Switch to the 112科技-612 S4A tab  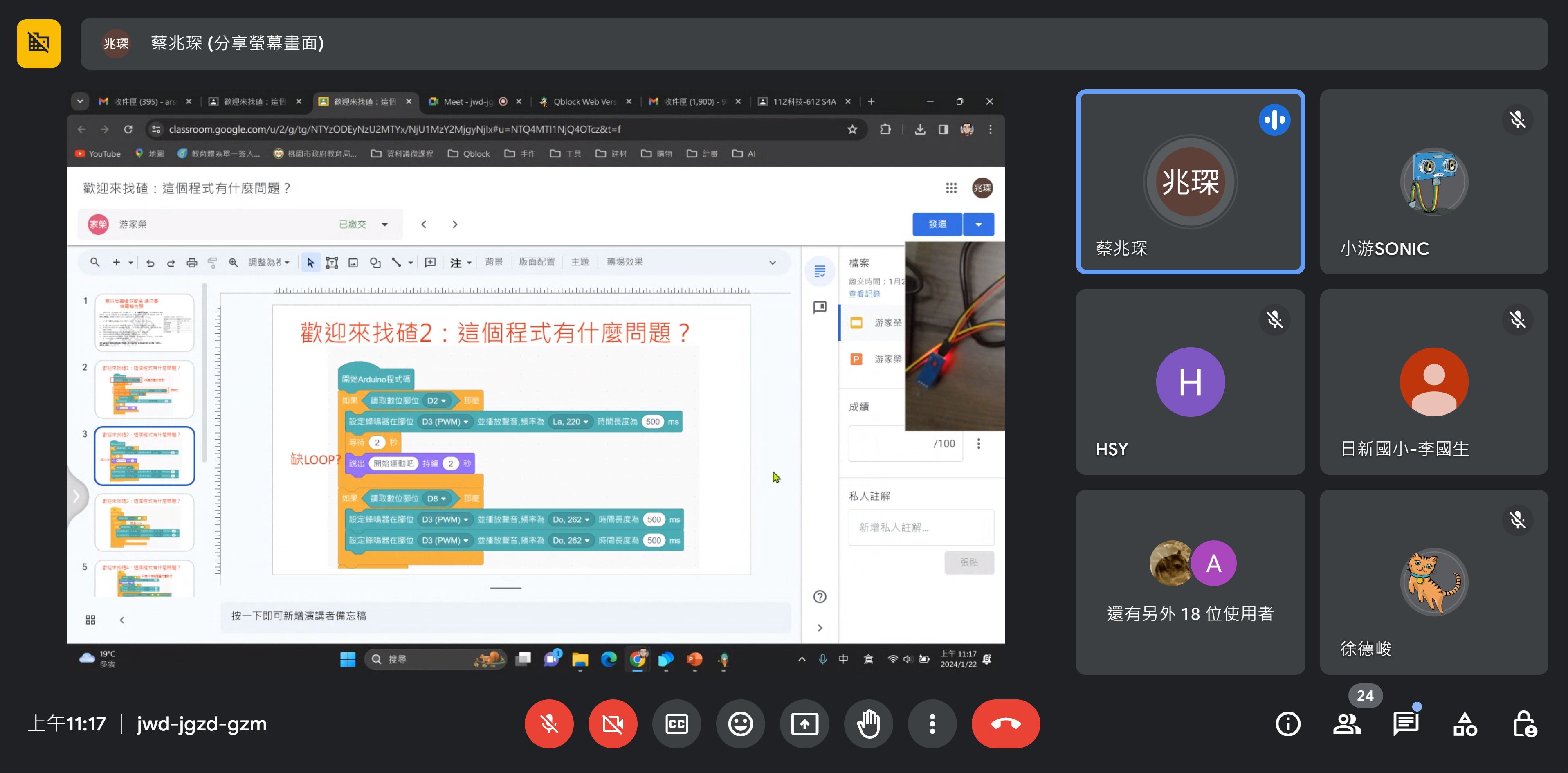point(804,102)
